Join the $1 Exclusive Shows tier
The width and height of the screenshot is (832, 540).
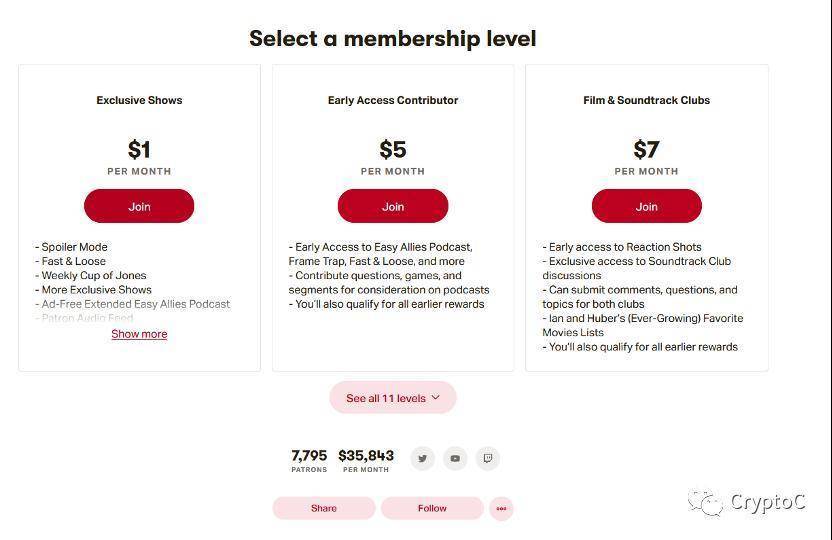click(139, 206)
